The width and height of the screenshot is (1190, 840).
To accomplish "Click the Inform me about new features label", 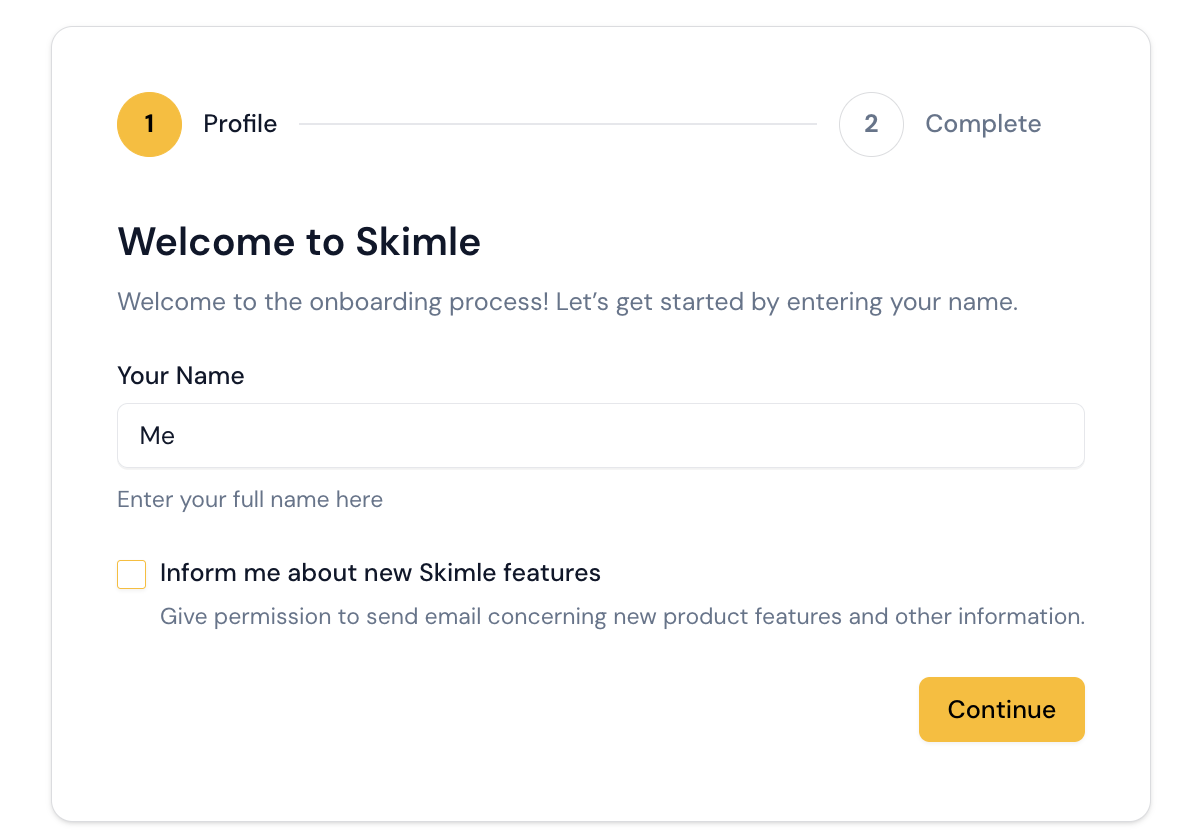I will (x=380, y=573).
